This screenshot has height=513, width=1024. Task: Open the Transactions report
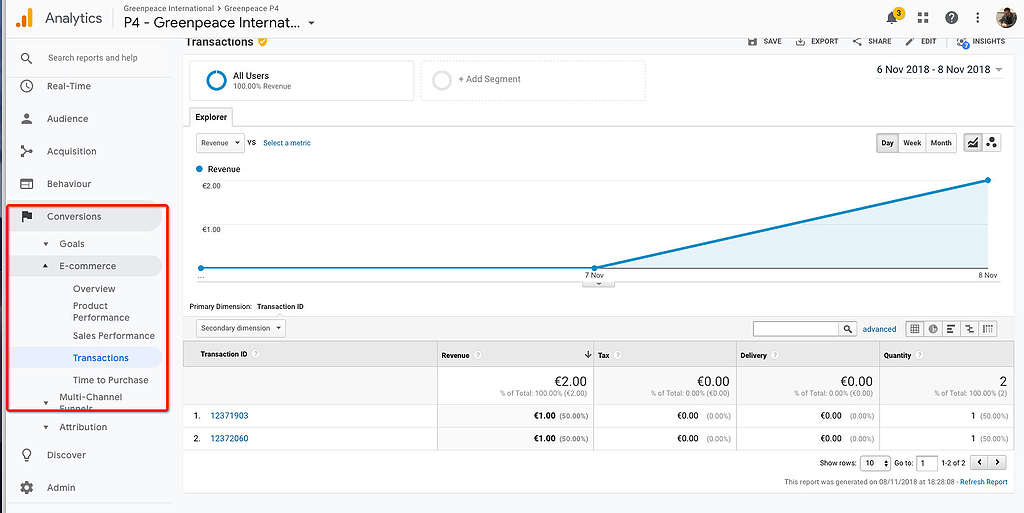(101, 358)
